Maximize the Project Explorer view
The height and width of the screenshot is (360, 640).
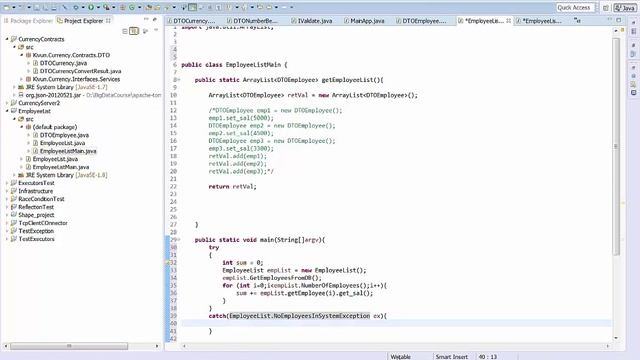[x=155, y=19]
